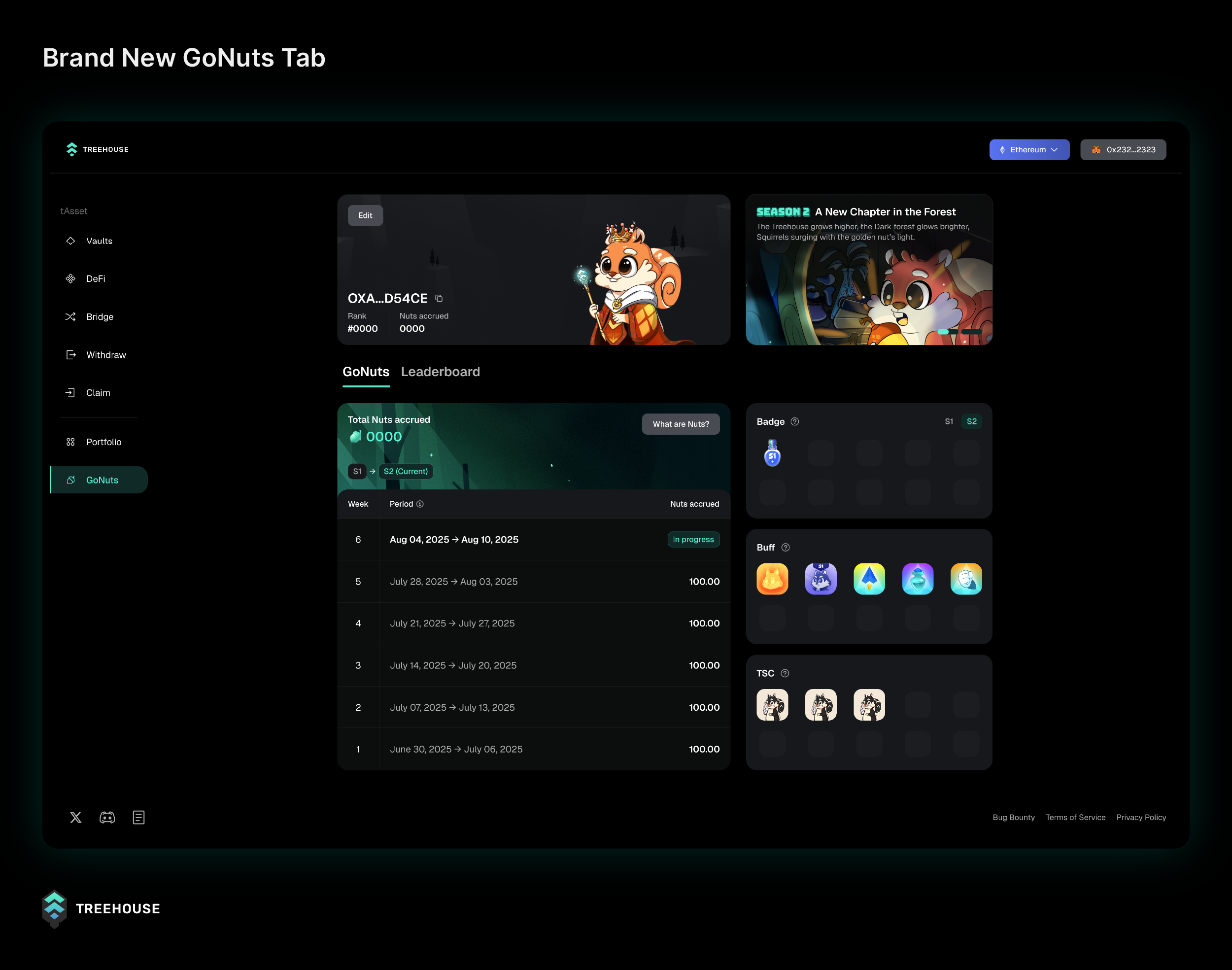Click the Season 2 banner image
Screen dimensions: 1232x970
point(869,270)
